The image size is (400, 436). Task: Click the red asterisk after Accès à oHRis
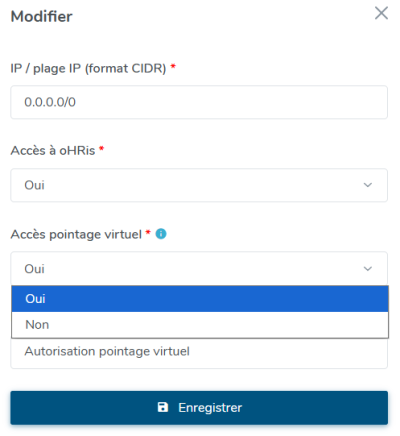click(102, 149)
